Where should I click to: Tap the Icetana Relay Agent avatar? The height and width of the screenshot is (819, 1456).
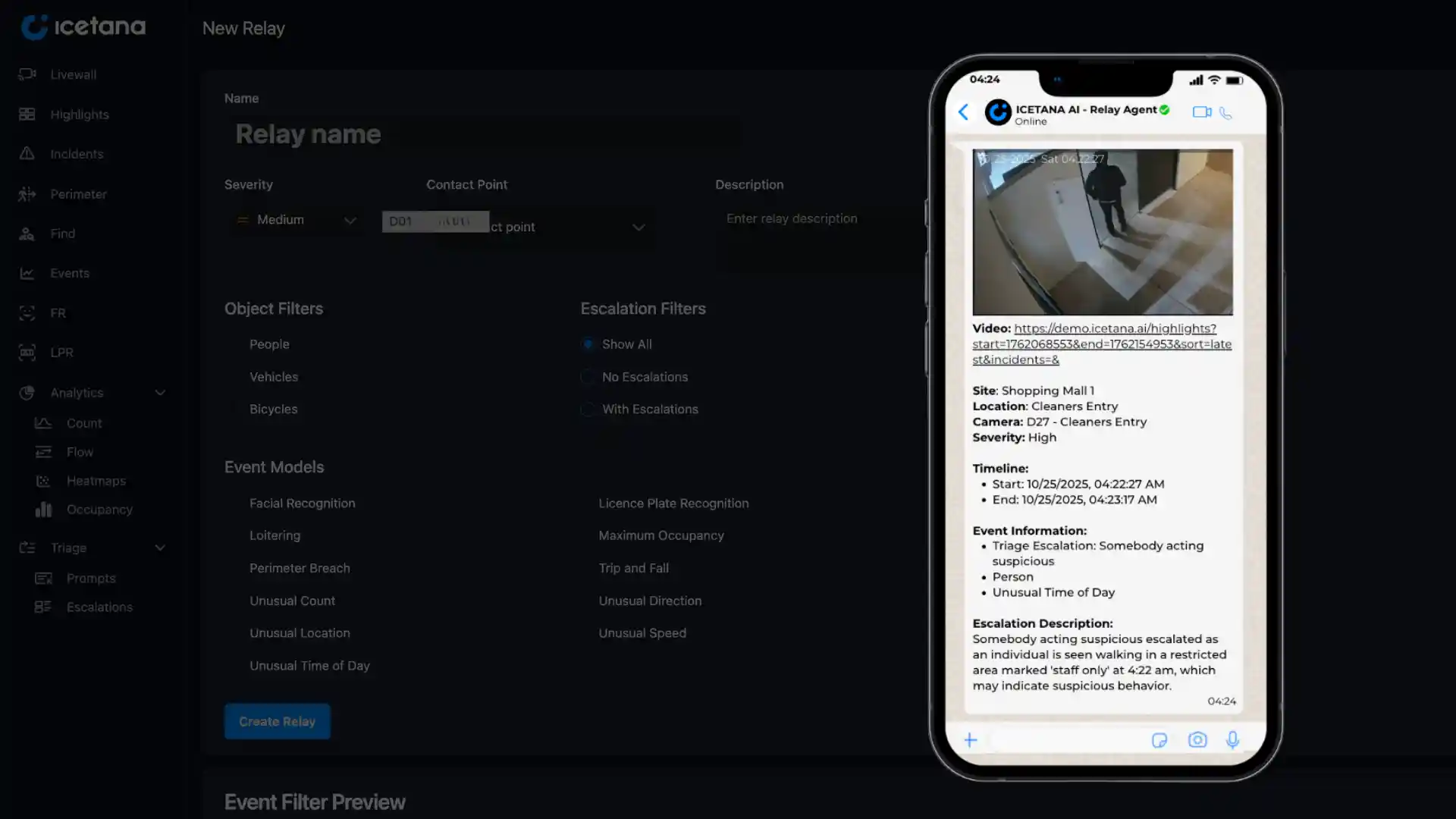[x=998, y=112]
